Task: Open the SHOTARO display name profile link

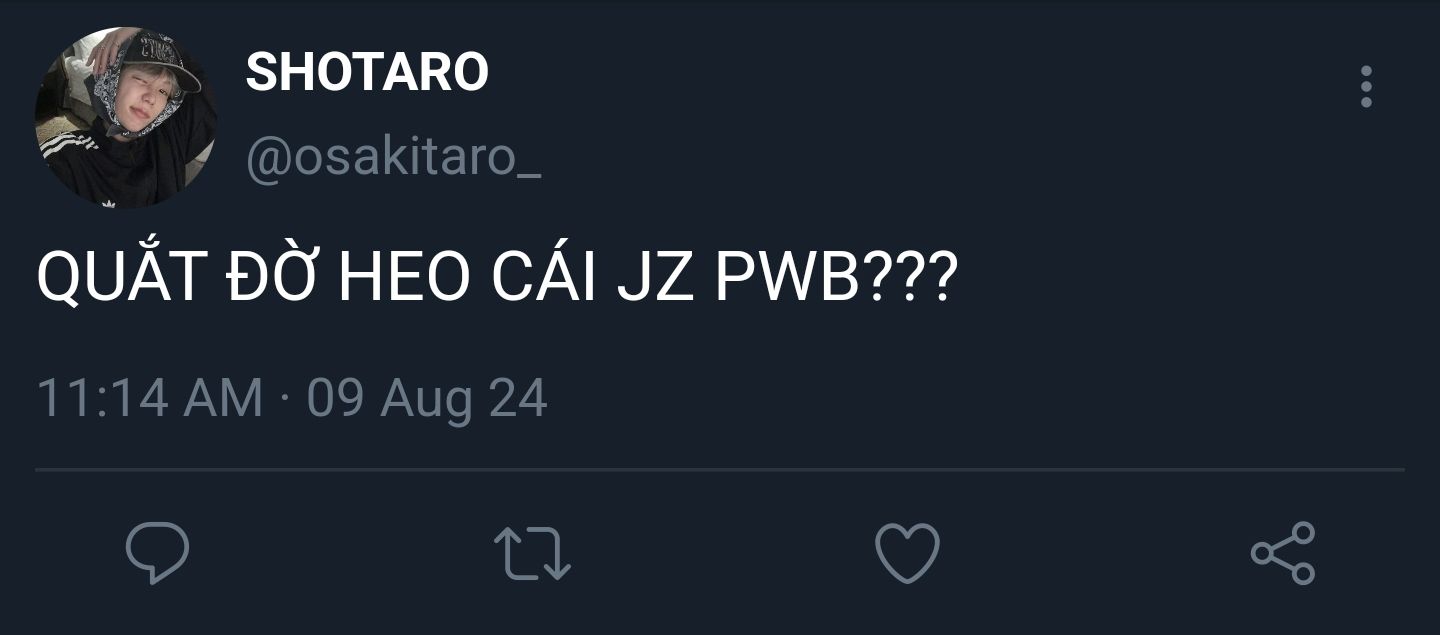Action: 367,72
